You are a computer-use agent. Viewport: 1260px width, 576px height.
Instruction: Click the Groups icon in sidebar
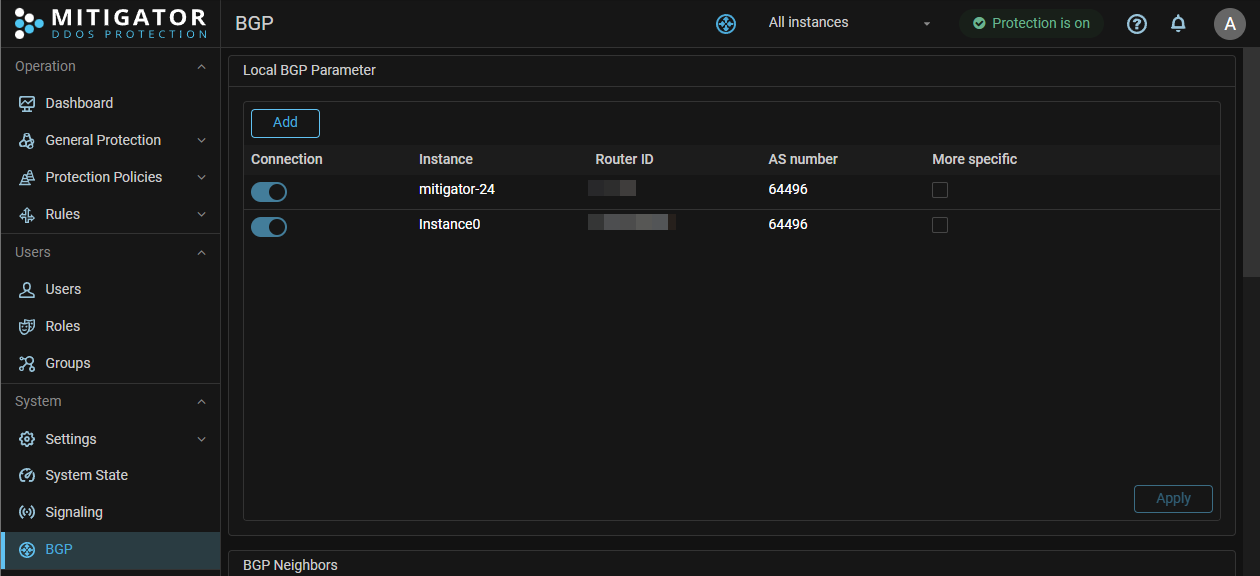[27, 363]
